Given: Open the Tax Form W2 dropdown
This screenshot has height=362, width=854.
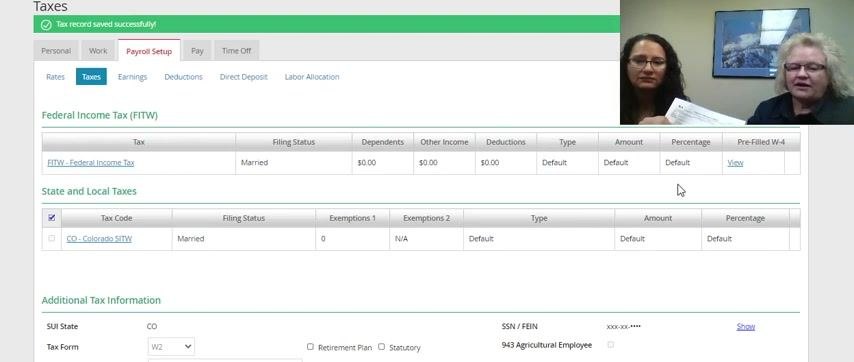Looking at the screenshot, I should 171,347.
